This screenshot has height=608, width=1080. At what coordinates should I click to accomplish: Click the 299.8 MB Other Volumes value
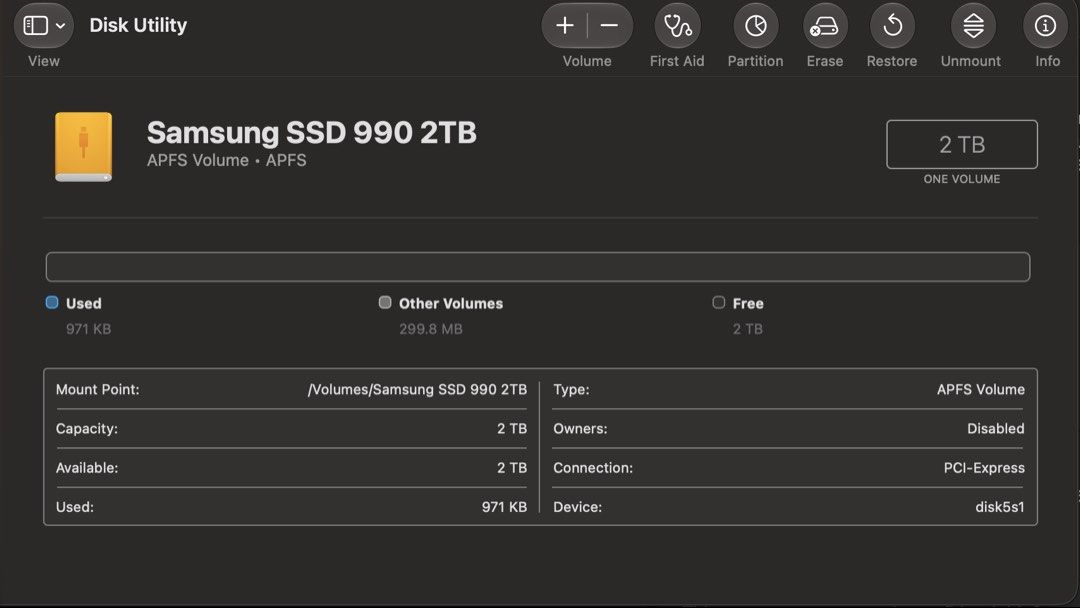click(431, 329)
